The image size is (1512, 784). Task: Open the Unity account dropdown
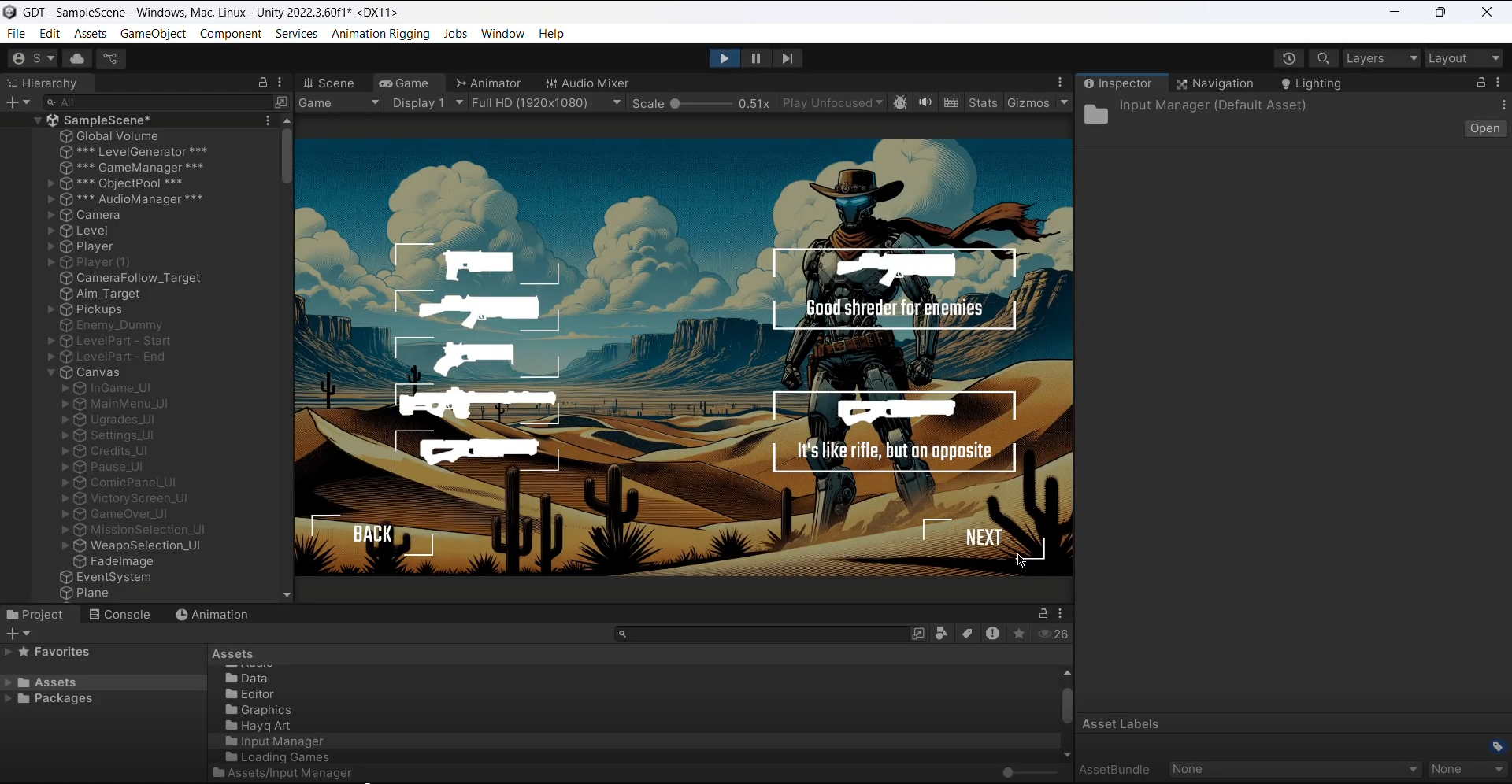tap(32, 58)
